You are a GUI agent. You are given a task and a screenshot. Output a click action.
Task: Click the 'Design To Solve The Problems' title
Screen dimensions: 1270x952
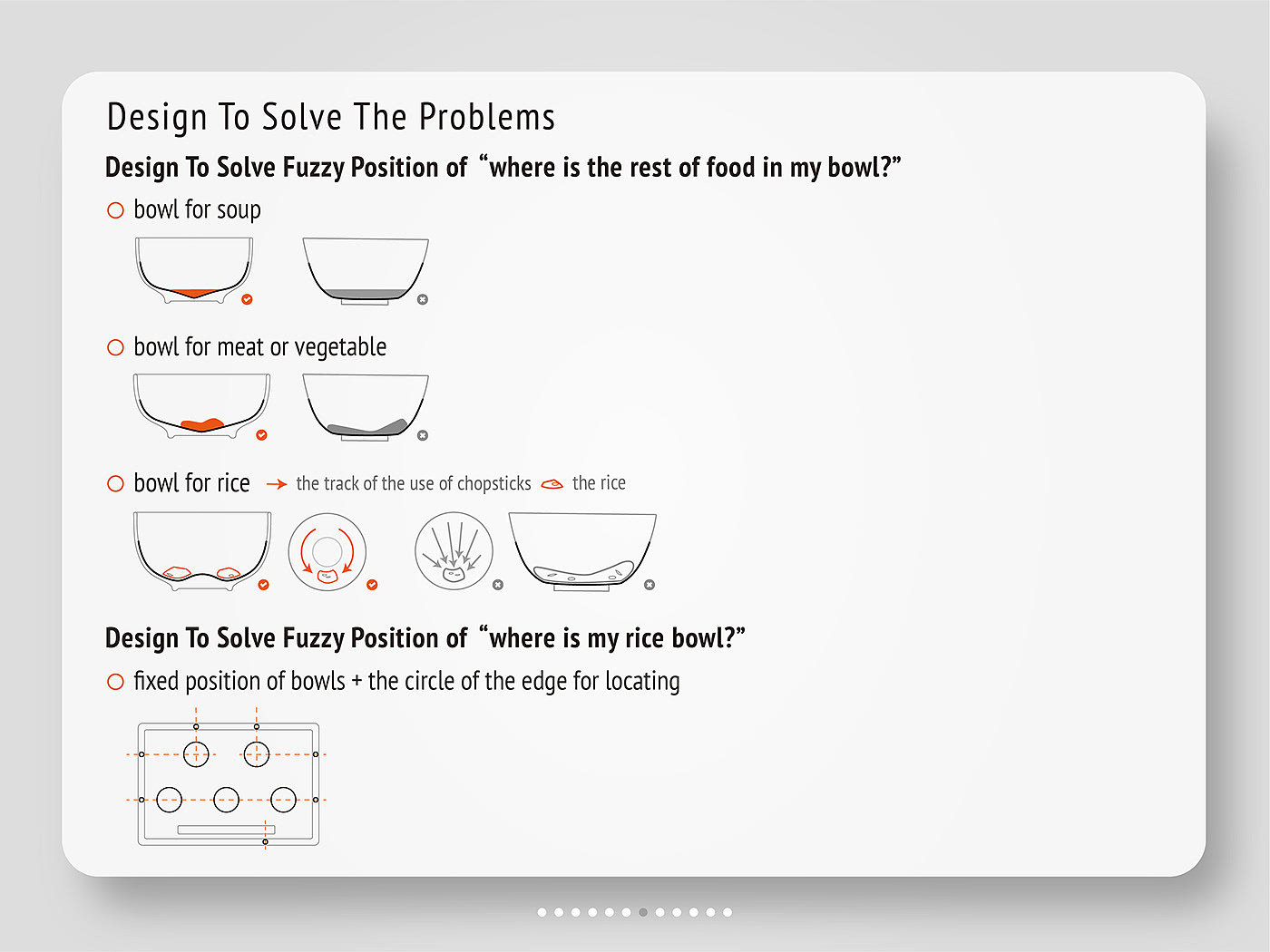point(331,118)
